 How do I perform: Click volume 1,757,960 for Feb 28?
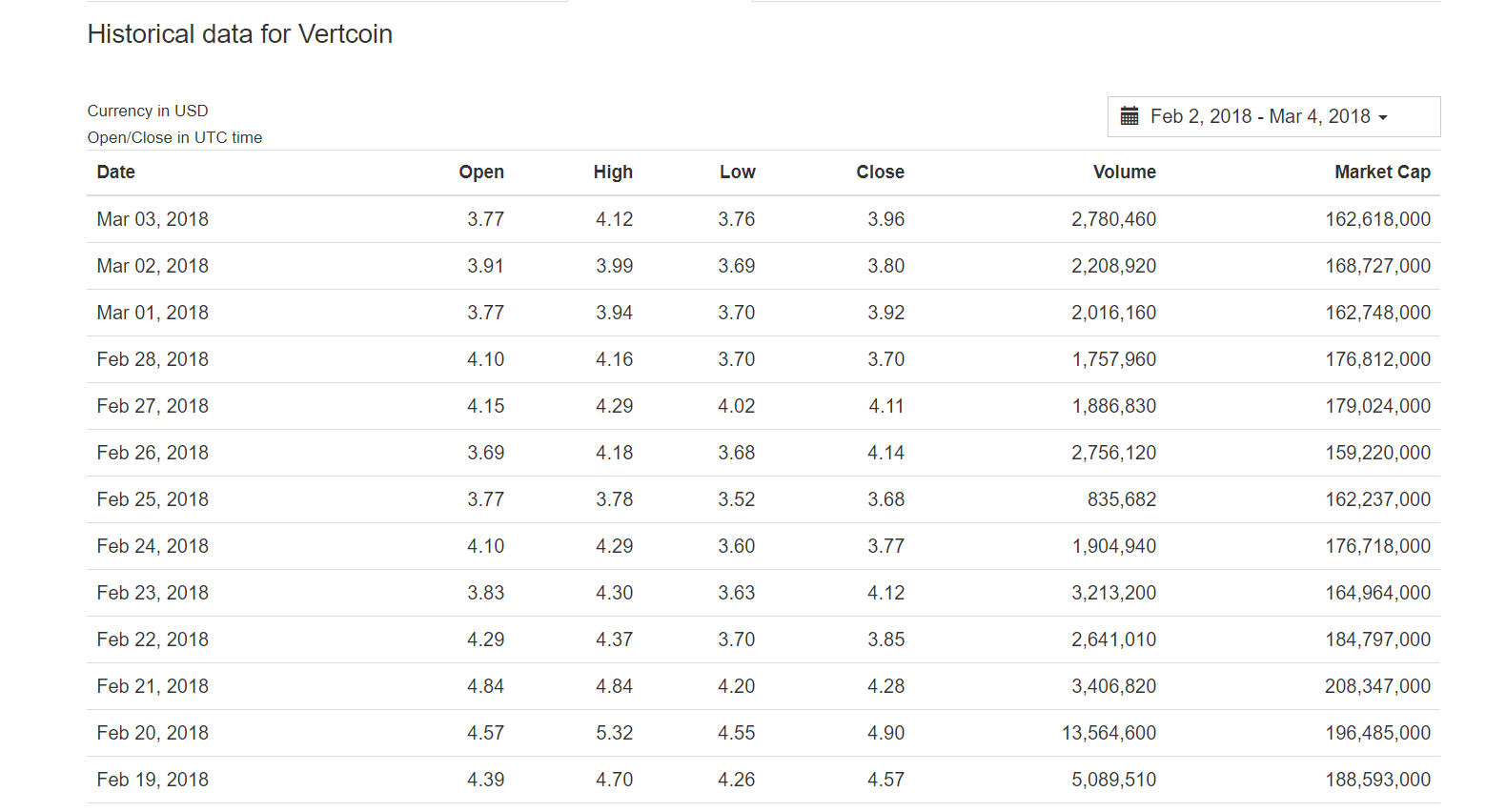(1113, 359)
